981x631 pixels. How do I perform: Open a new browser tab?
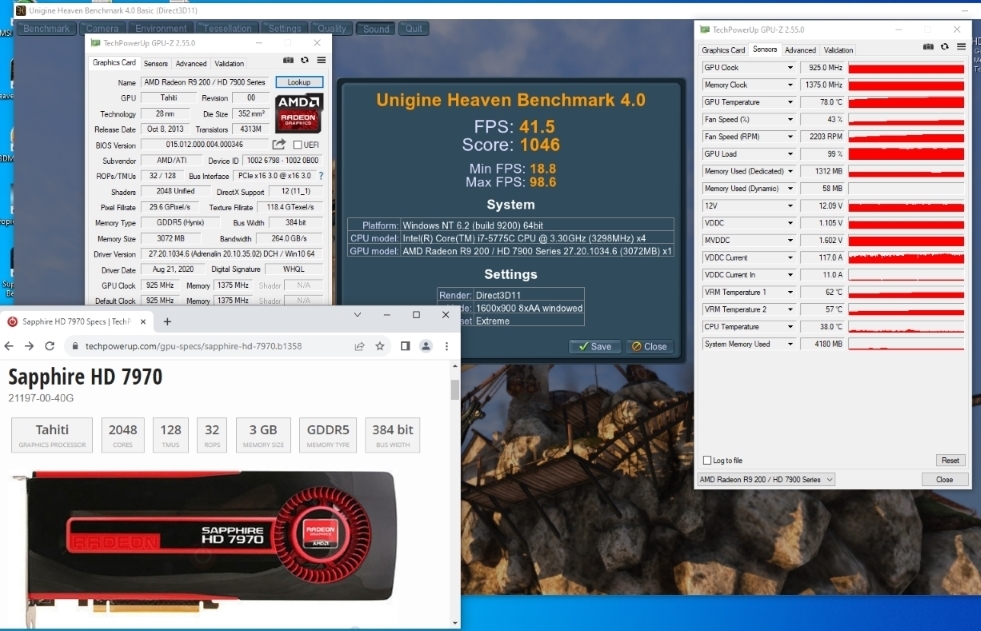(x=167, y=321)
